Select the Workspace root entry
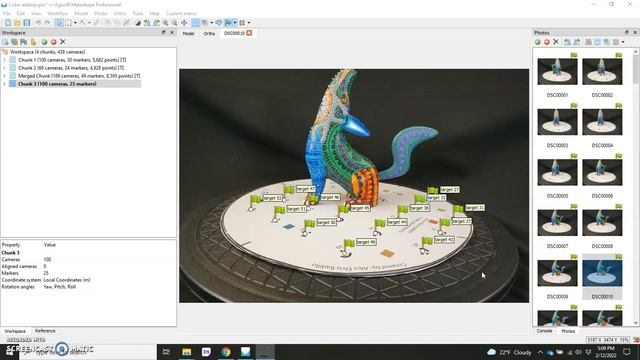Image resolution: width=640 pixels, height=360 pixels. [47, 52]
